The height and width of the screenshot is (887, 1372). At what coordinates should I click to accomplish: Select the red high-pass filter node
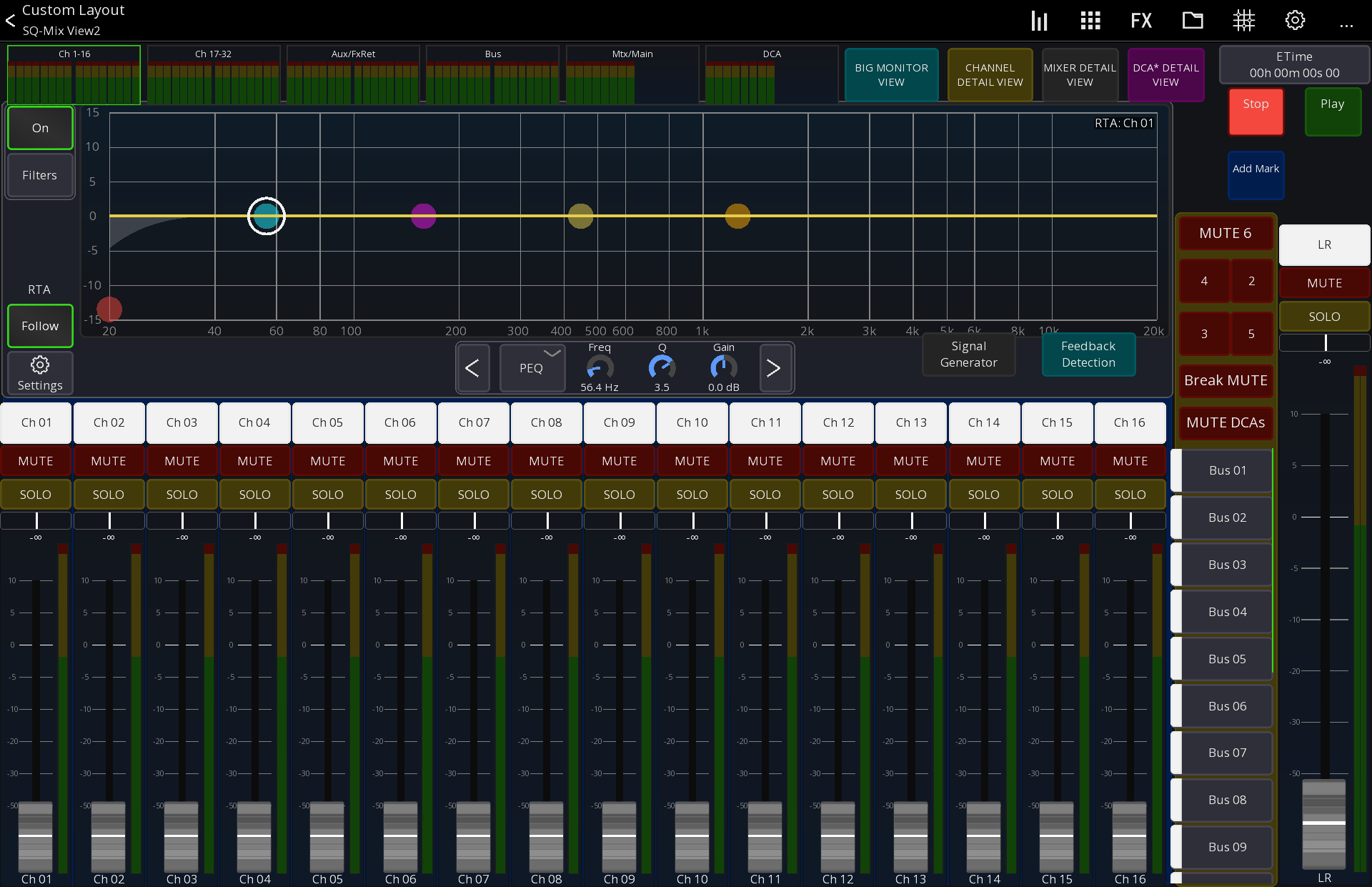coord(109,309)
